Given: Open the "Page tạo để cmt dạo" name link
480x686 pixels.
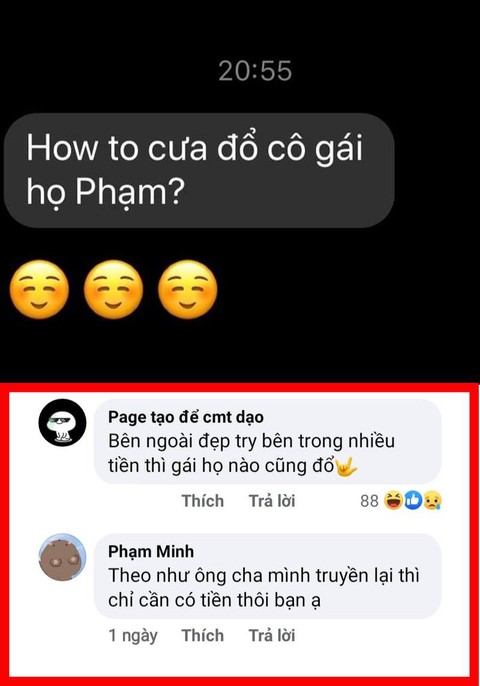Looking at the screenshot, I should [186, 417].
